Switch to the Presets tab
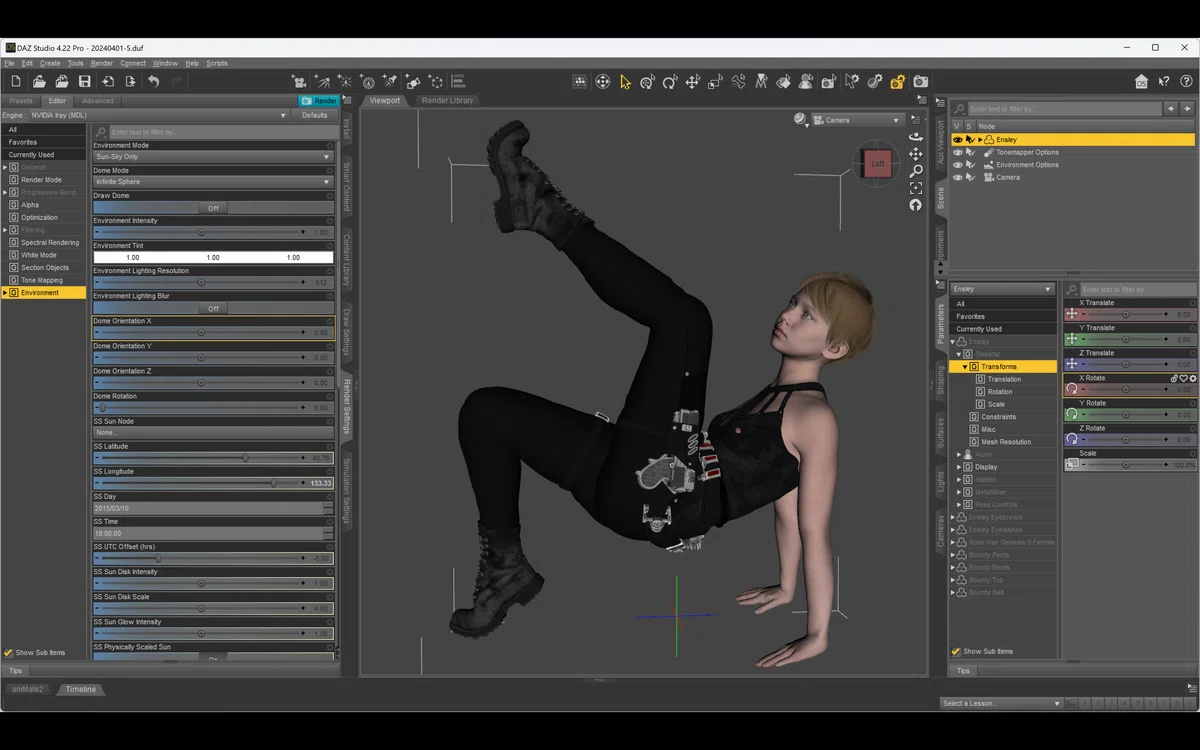This screenshot has height=750, width=1200. coord(21,101)
